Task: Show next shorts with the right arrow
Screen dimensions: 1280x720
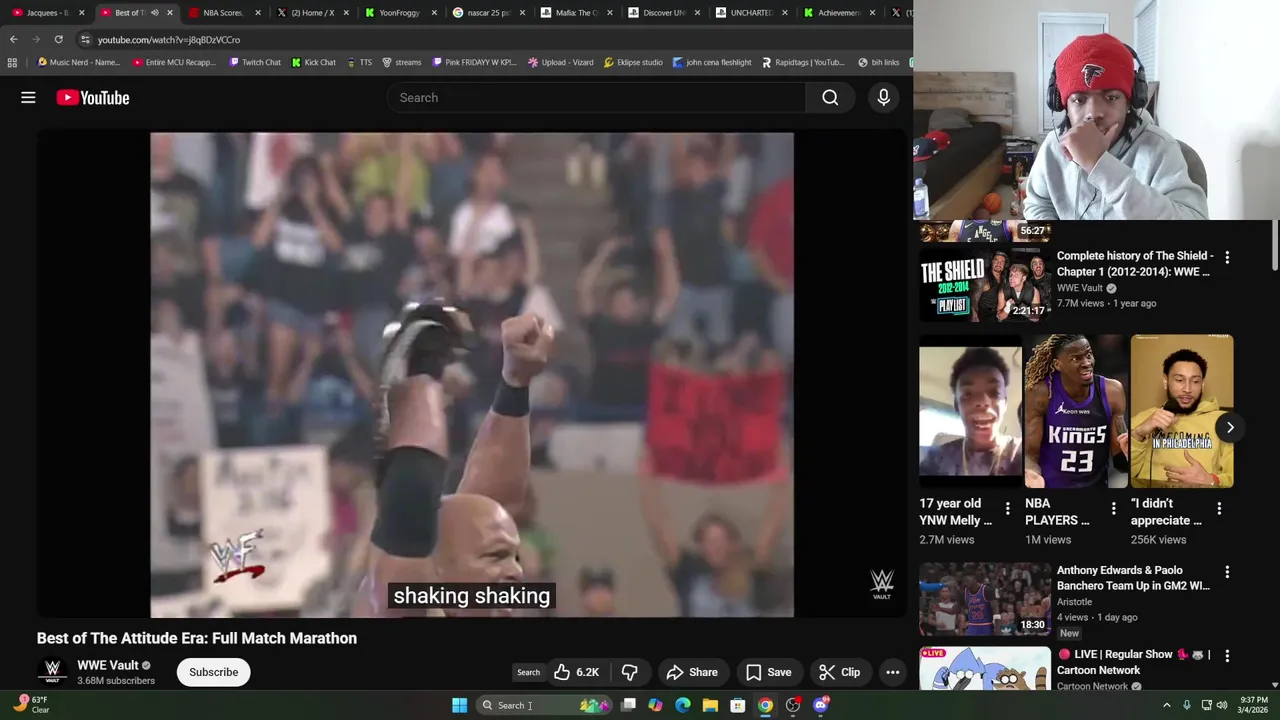Action: [x=1230, y=427]
